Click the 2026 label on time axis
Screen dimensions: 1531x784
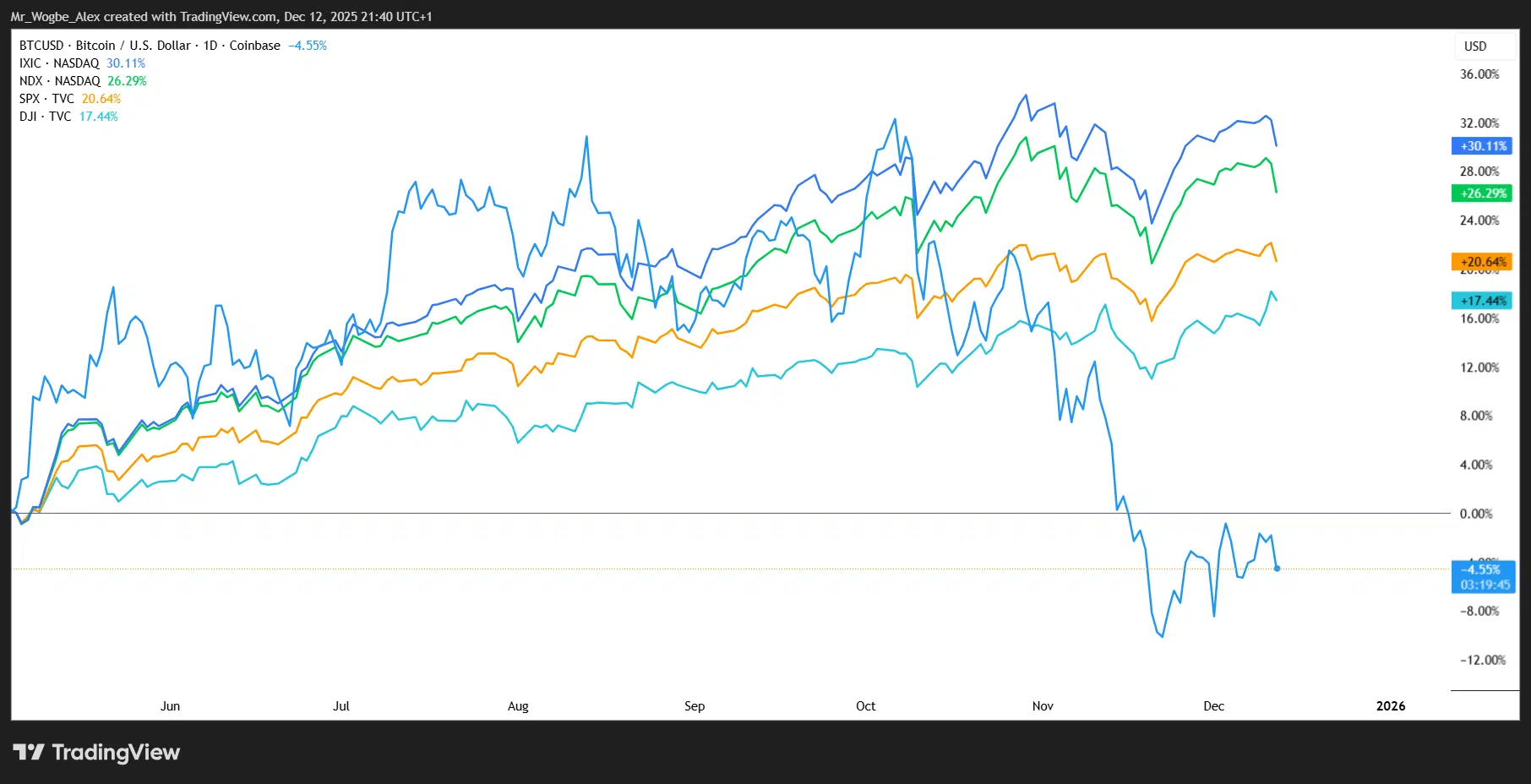click(1390, 706)
